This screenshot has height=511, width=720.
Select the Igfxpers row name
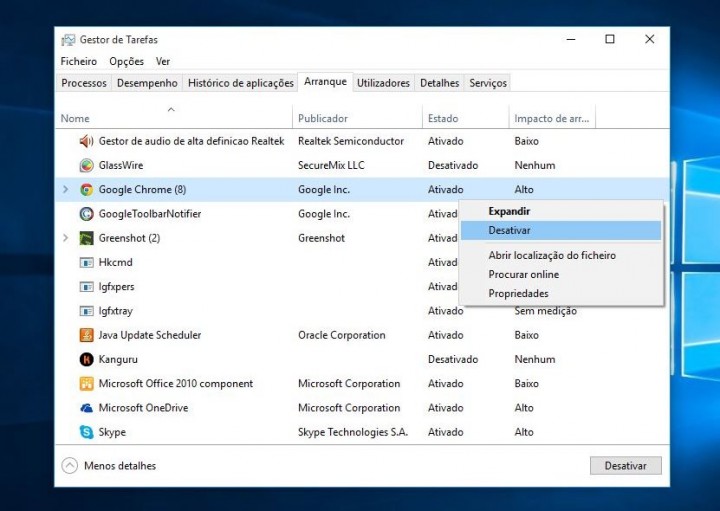coord(116,287)
